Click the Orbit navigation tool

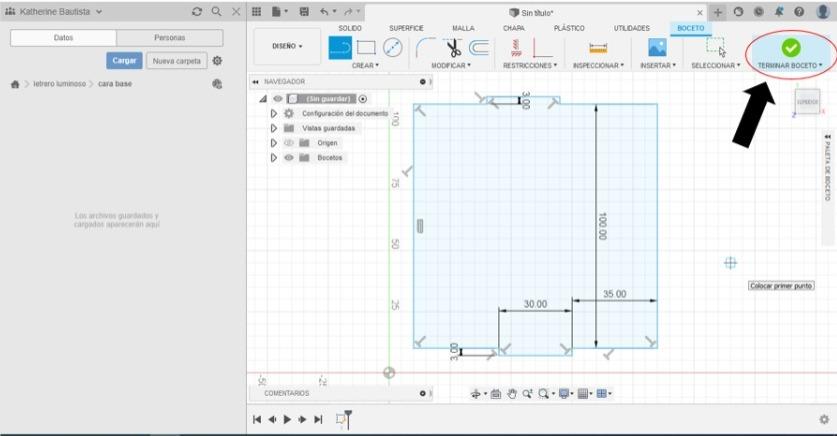click(x=475, y=394)
